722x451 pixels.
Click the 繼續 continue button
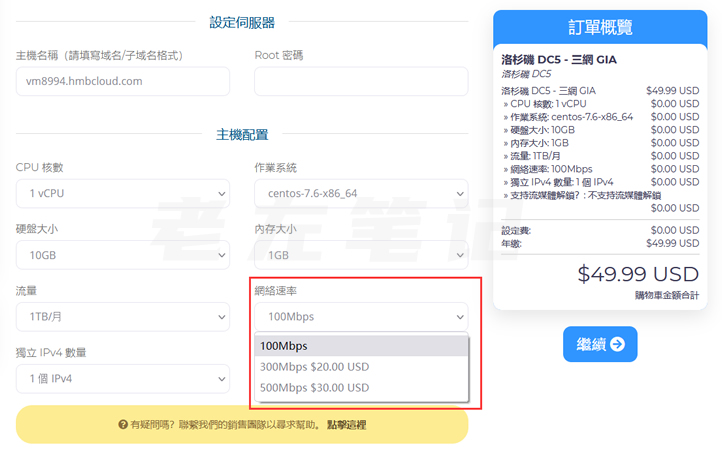point(600,344)
